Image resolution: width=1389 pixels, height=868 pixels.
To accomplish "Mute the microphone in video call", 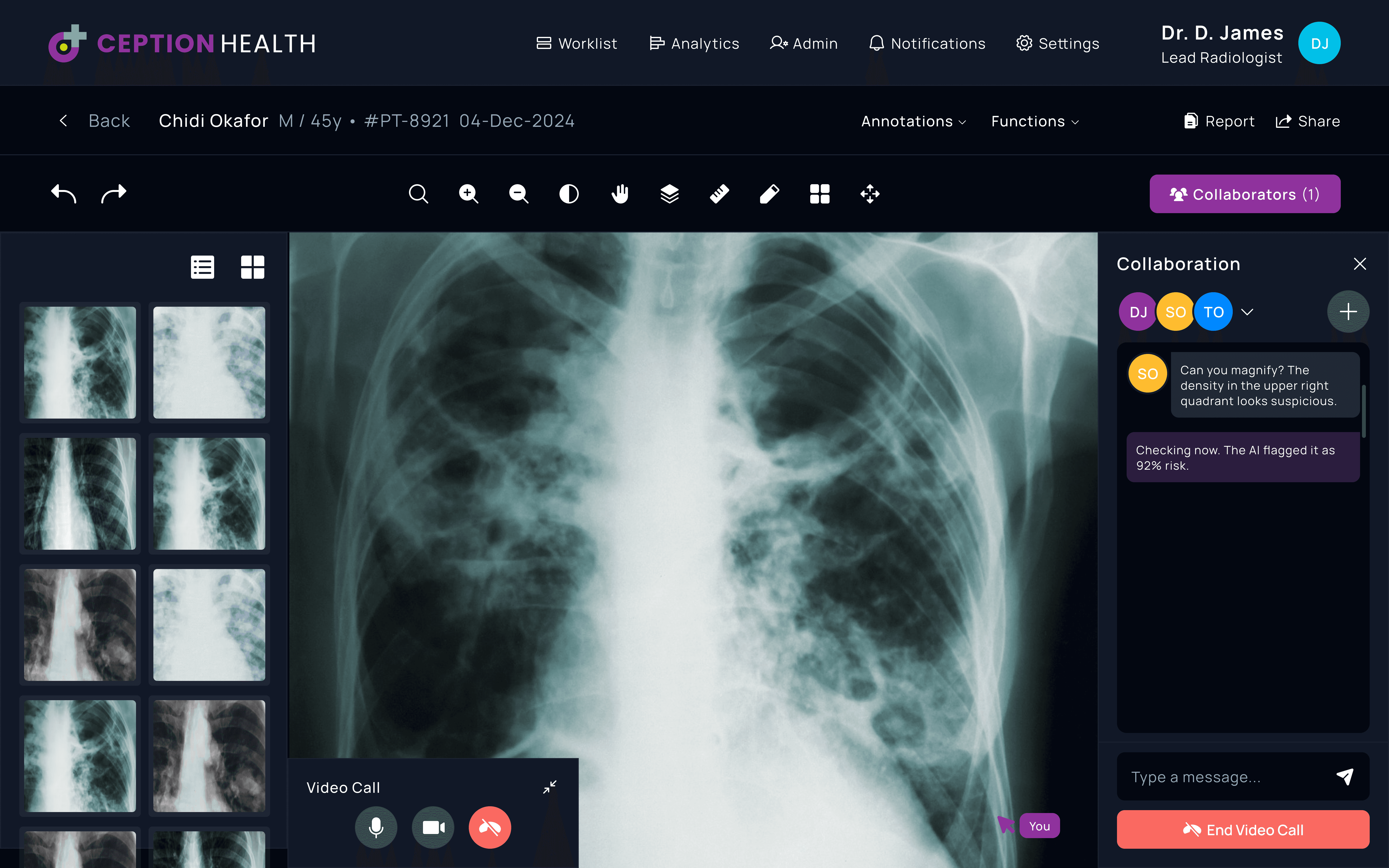I will click(376, 827).
